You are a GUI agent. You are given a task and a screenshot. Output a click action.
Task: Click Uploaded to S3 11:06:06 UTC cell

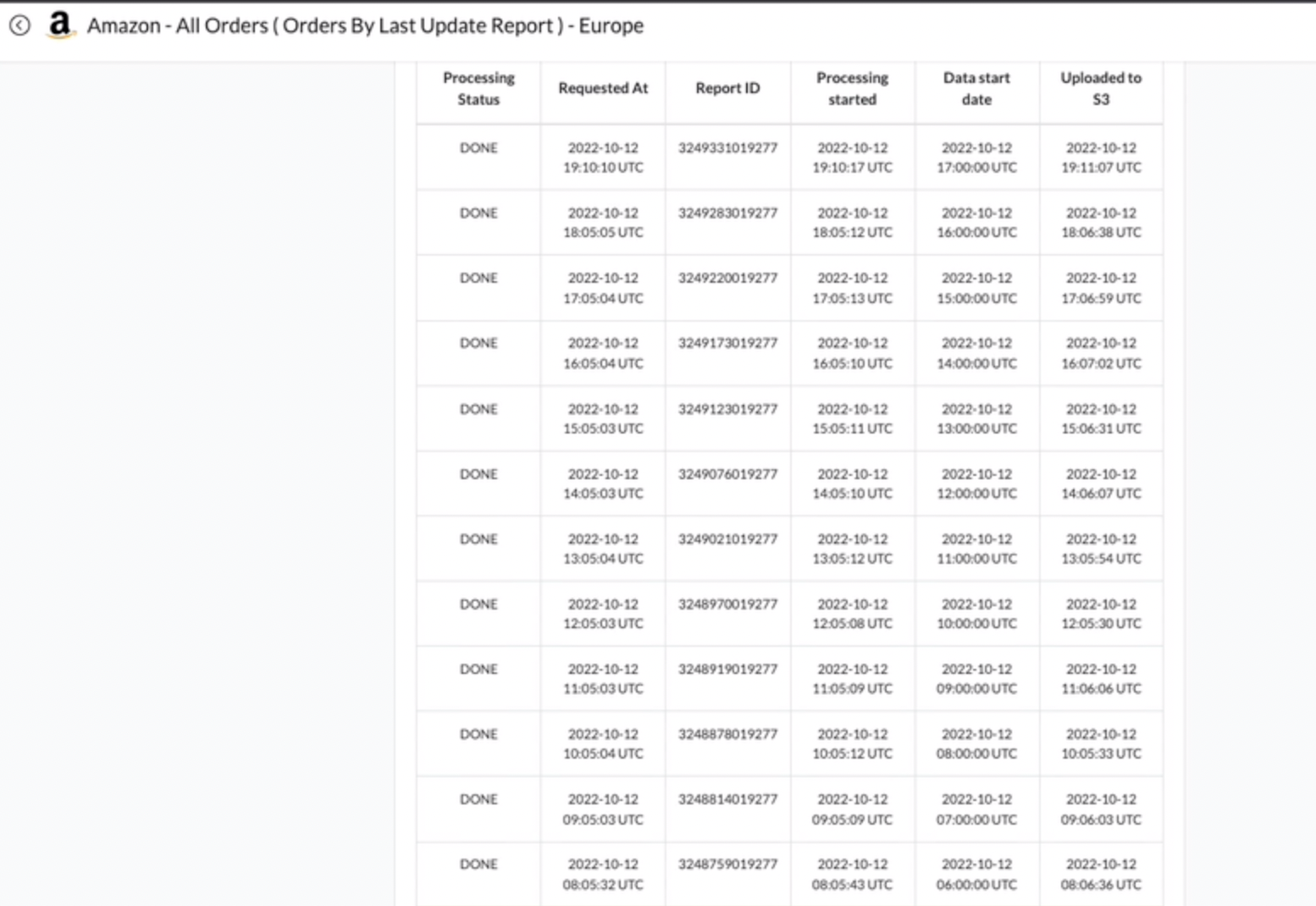1101,678
